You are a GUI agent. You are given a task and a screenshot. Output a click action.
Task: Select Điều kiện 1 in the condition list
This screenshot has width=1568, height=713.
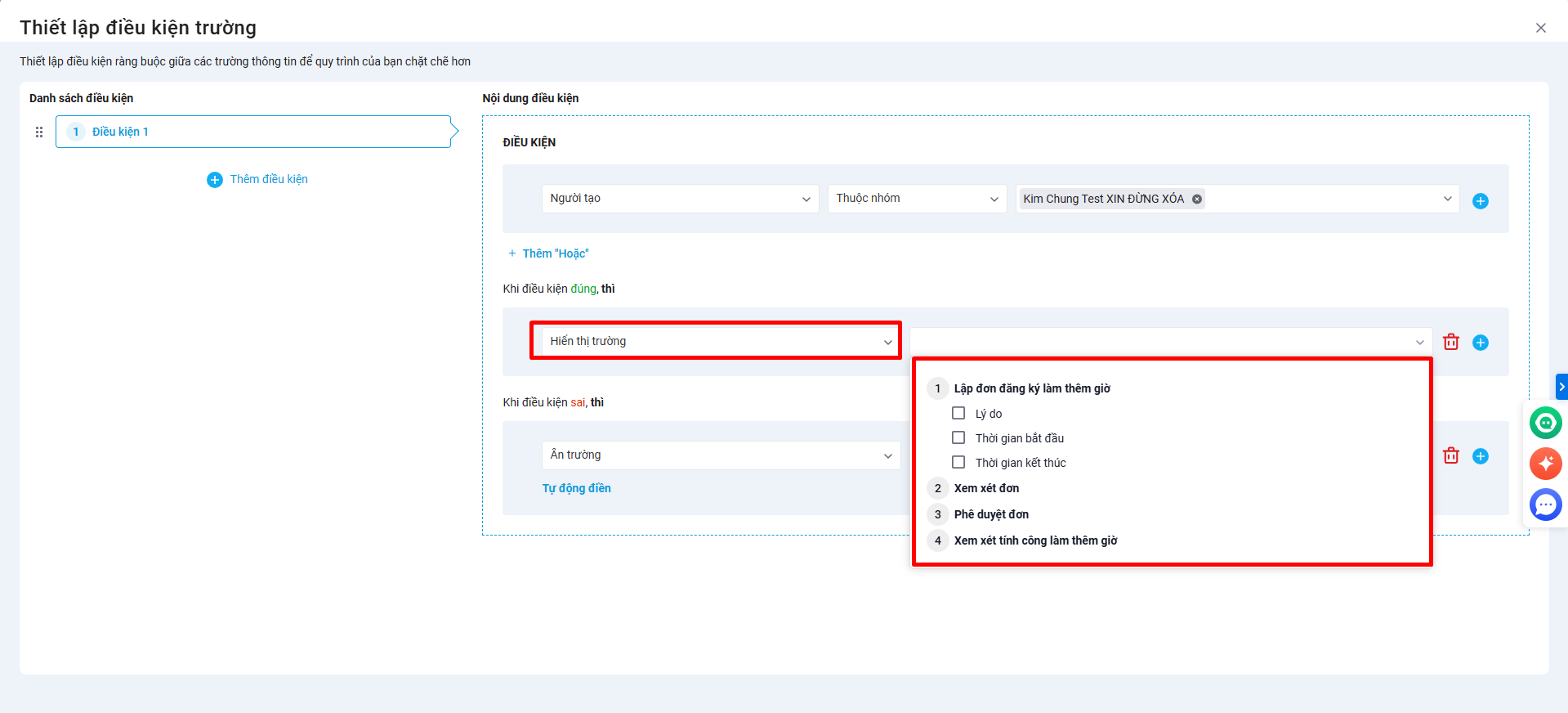(x=253, y=132)
